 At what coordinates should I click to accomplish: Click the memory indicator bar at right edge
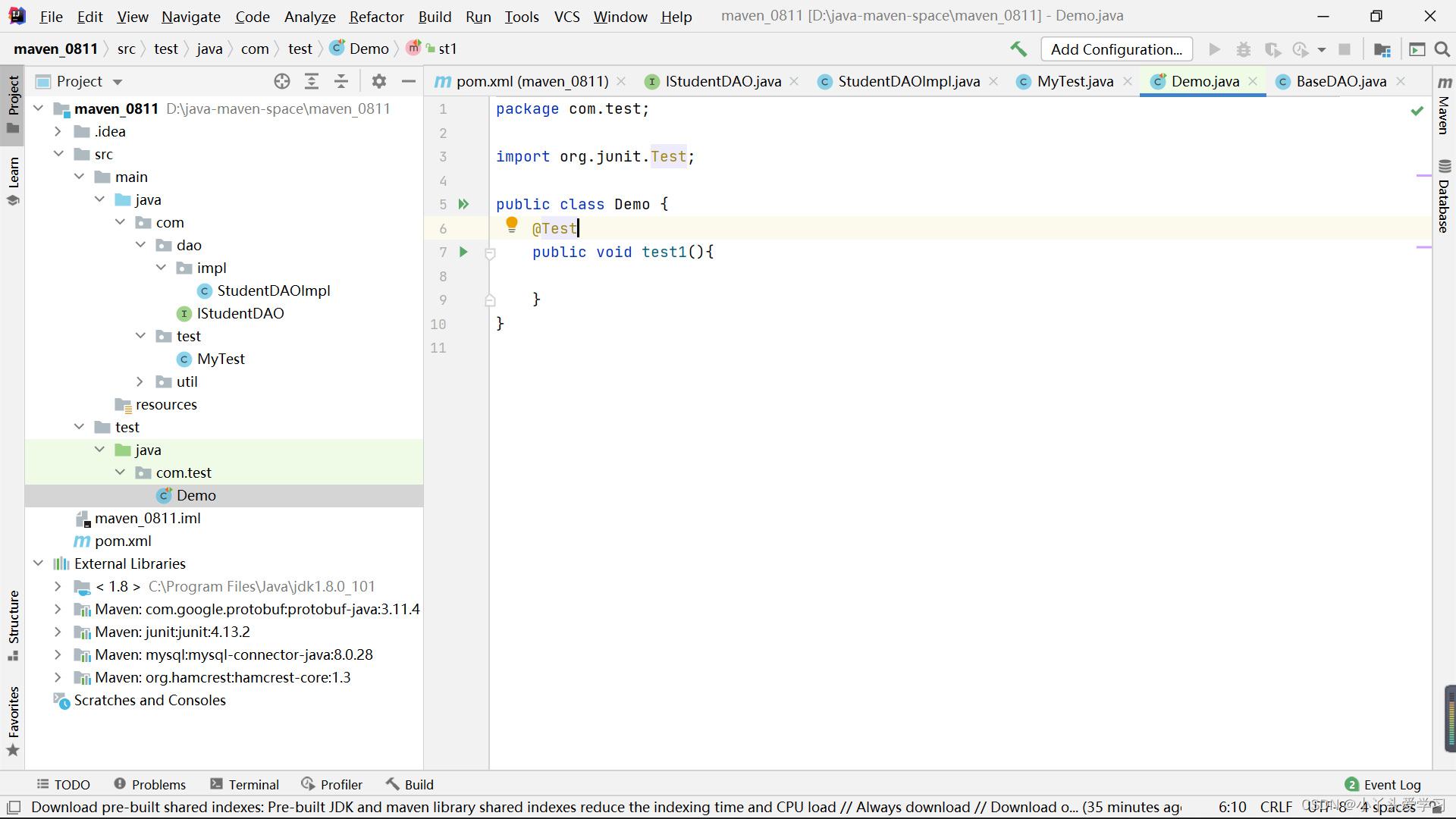pyautogui.click(x=1451, y=718)
